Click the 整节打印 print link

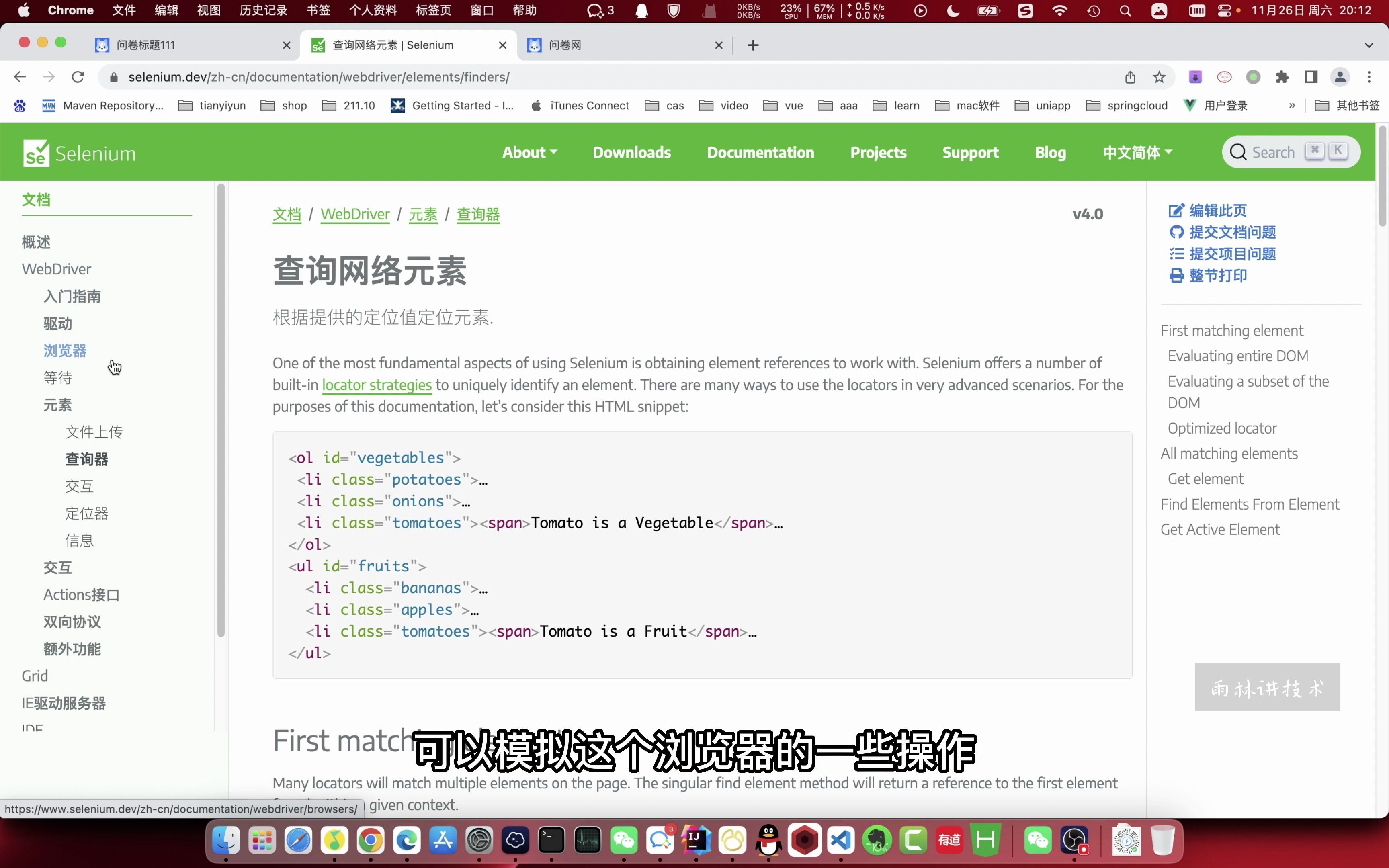coord(1217,276)
